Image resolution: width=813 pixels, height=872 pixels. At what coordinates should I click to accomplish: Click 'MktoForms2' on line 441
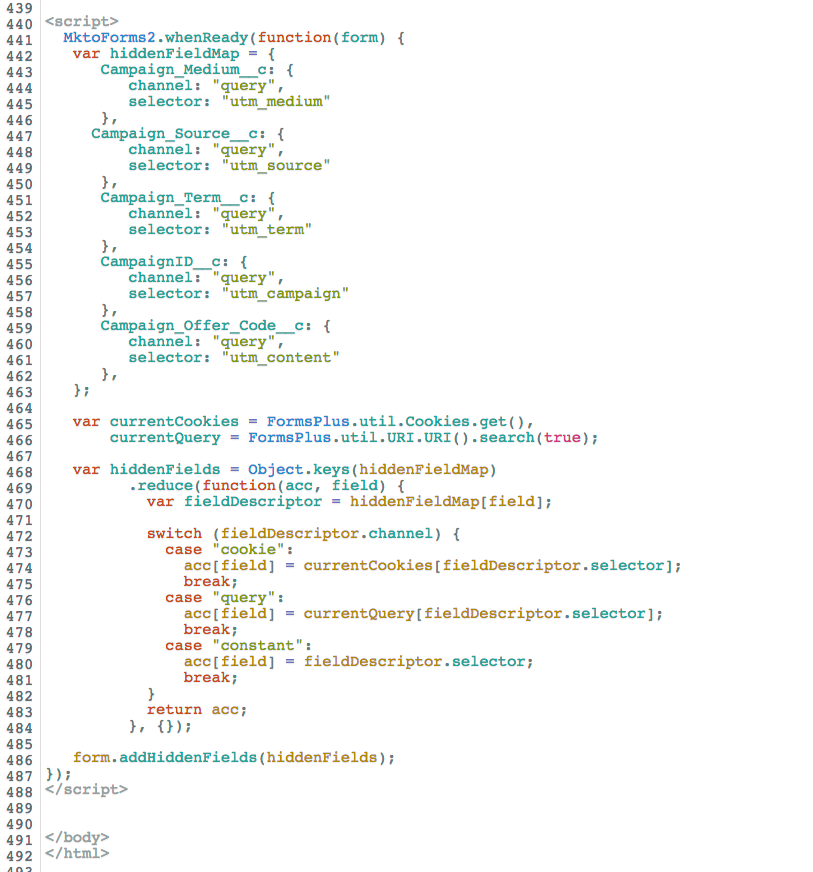[x=110, y=38]
